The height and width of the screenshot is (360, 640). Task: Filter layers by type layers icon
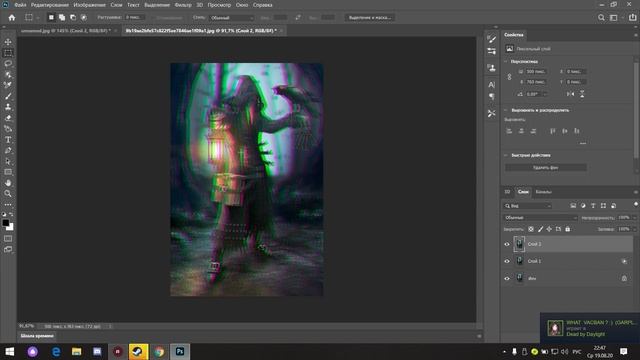pyautogui.click(x=593, y=206)
